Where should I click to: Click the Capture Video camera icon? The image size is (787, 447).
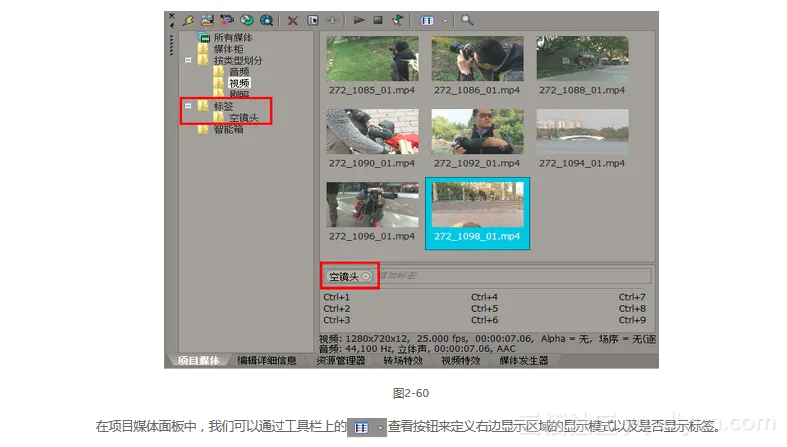227,21
